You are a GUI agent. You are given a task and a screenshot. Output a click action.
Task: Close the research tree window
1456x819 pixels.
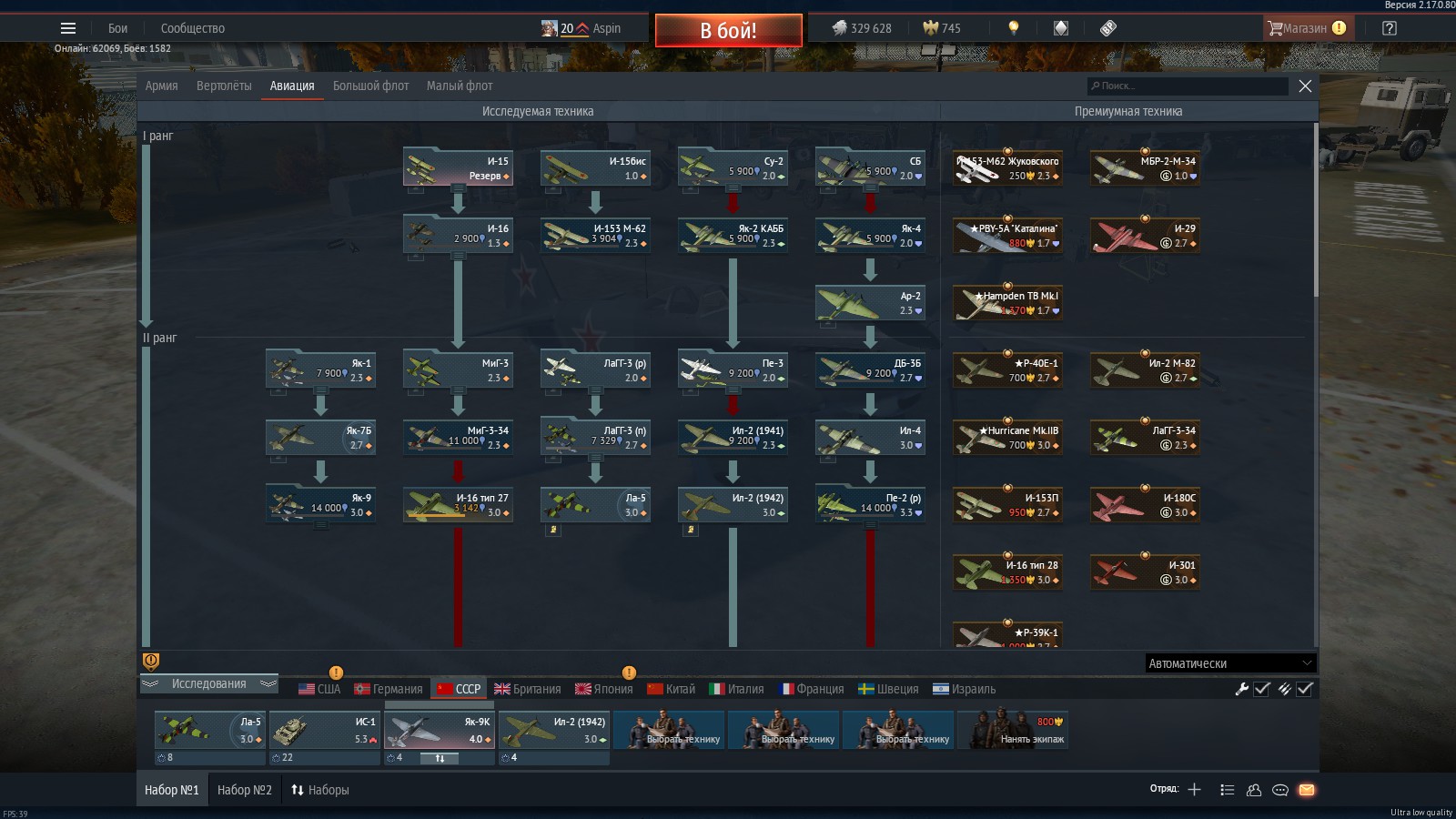coord(1305,86)
